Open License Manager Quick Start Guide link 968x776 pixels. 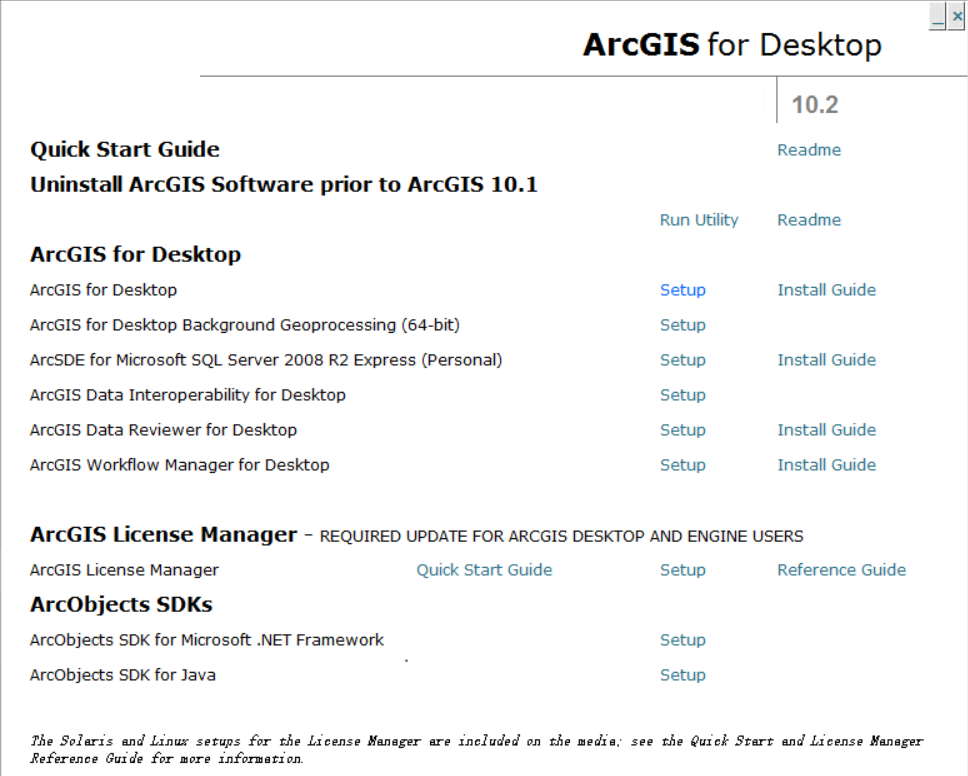pyautogui.click(x=484, y=570)
